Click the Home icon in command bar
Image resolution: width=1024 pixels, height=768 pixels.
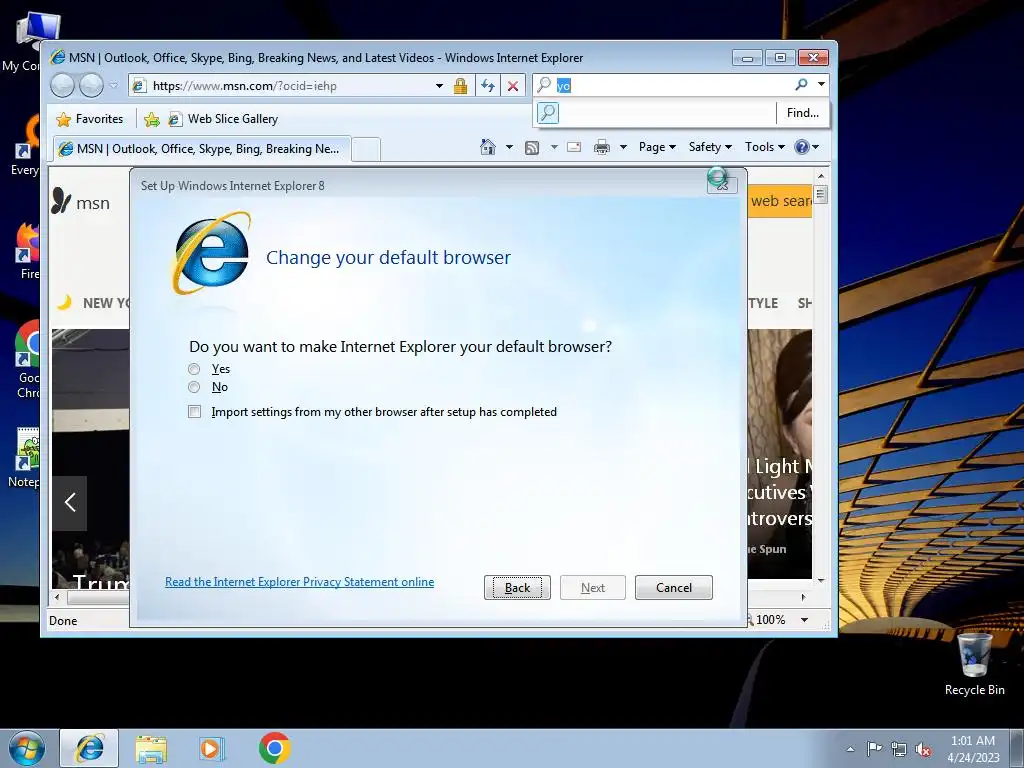click(x=488, y=147)
